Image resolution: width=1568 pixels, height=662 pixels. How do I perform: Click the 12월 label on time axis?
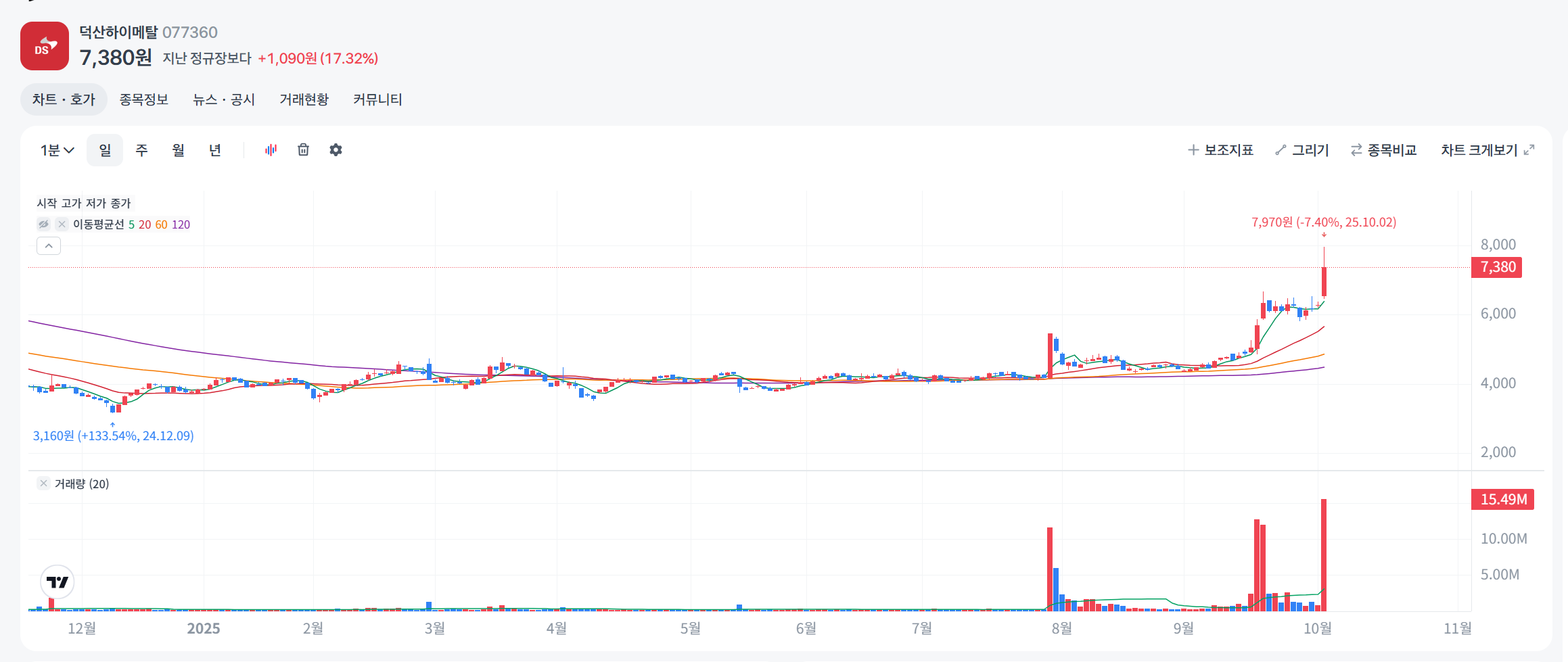[x=82, y=628]
